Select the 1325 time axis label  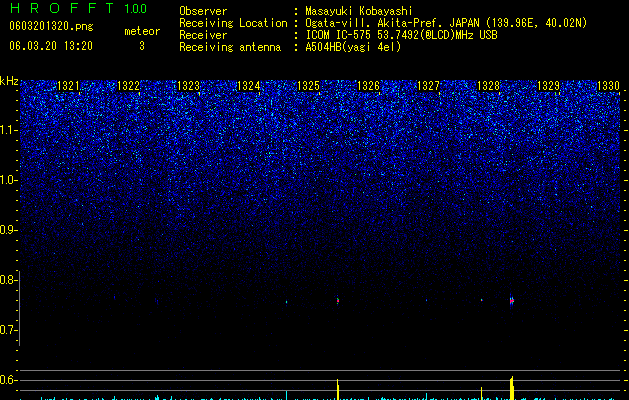point(308,86)
